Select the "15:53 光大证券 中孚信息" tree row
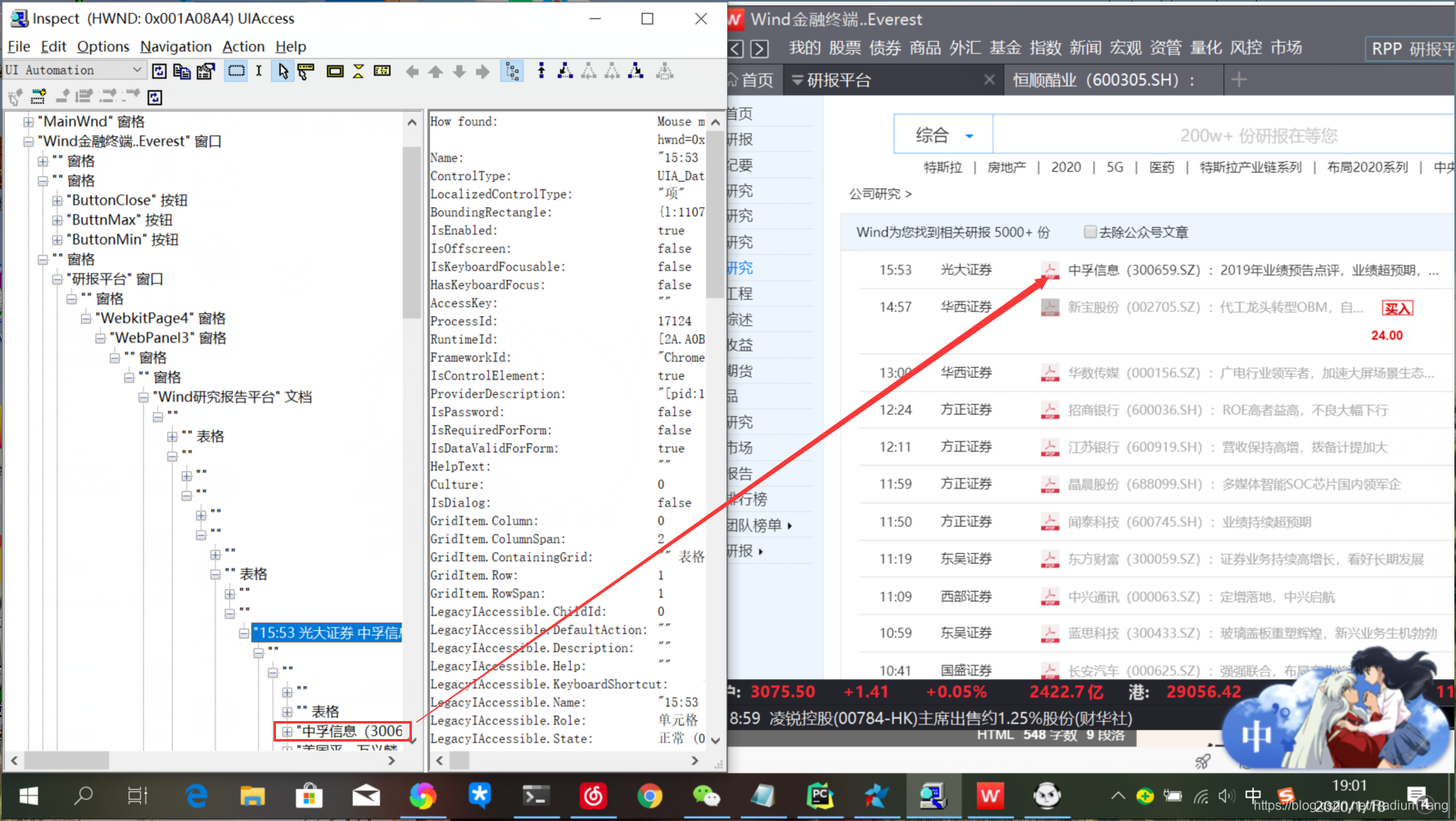 [327, 633]
